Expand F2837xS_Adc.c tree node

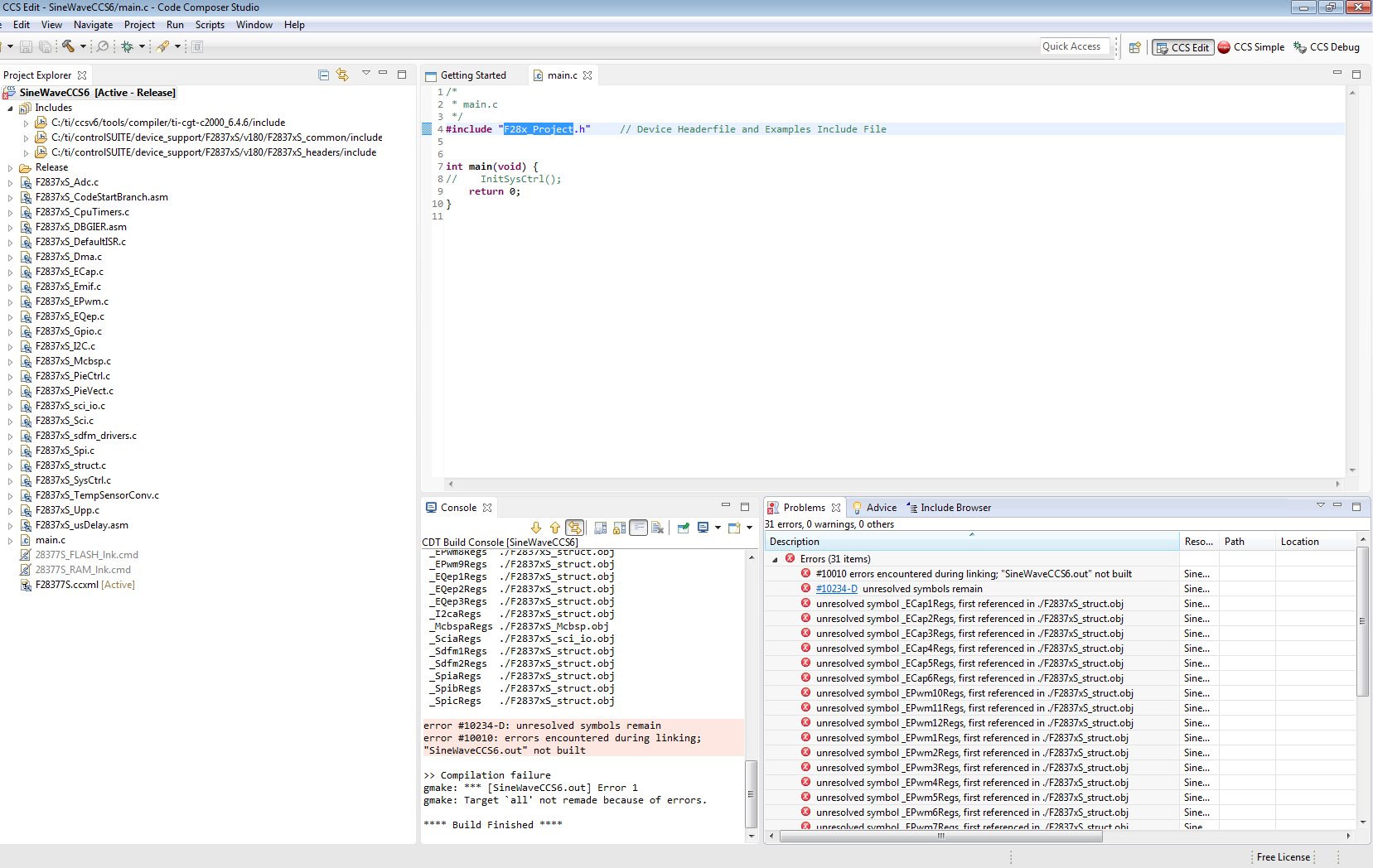(x=10, y=183)
